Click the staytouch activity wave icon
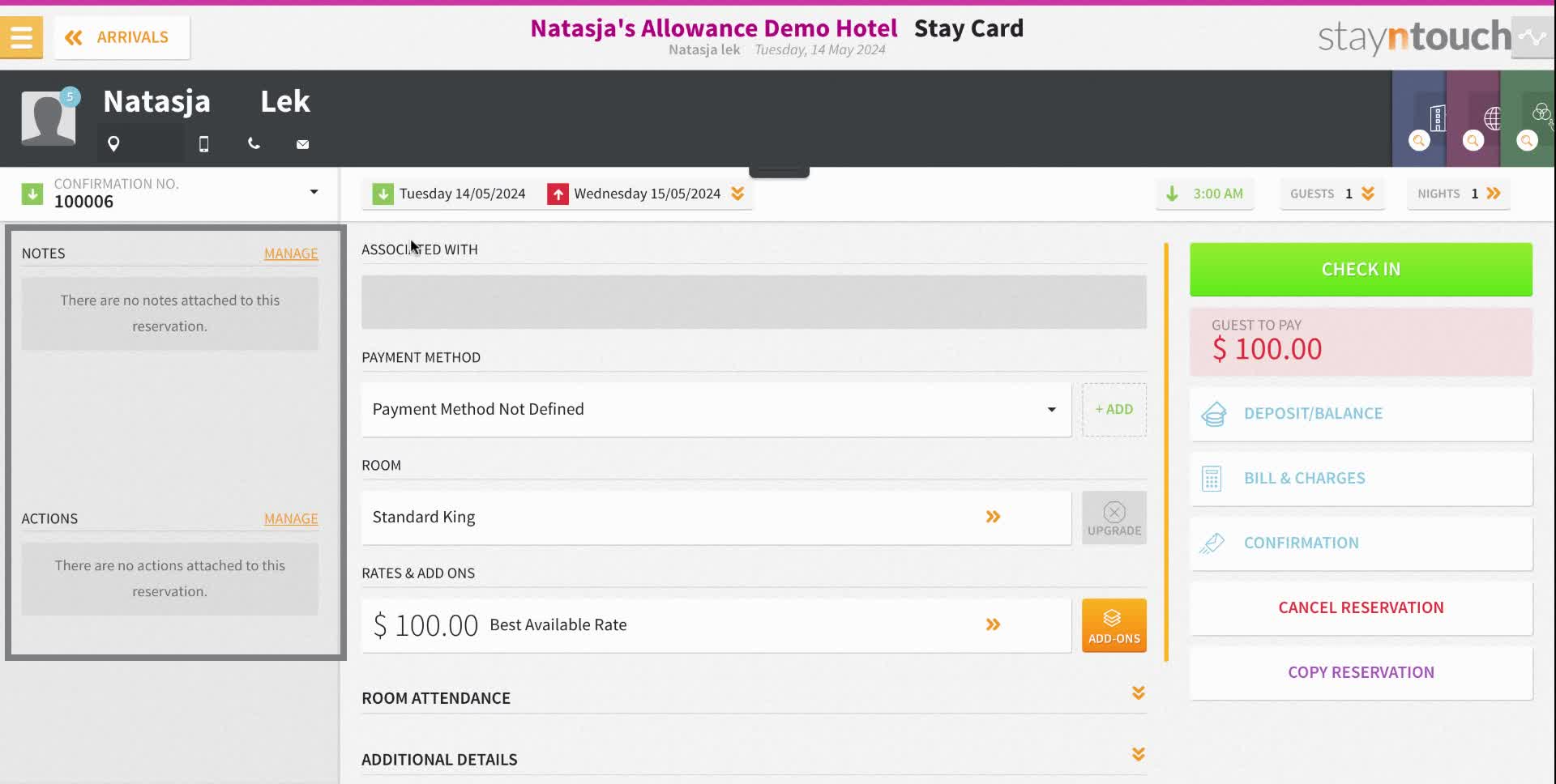 click(1532, 37)
